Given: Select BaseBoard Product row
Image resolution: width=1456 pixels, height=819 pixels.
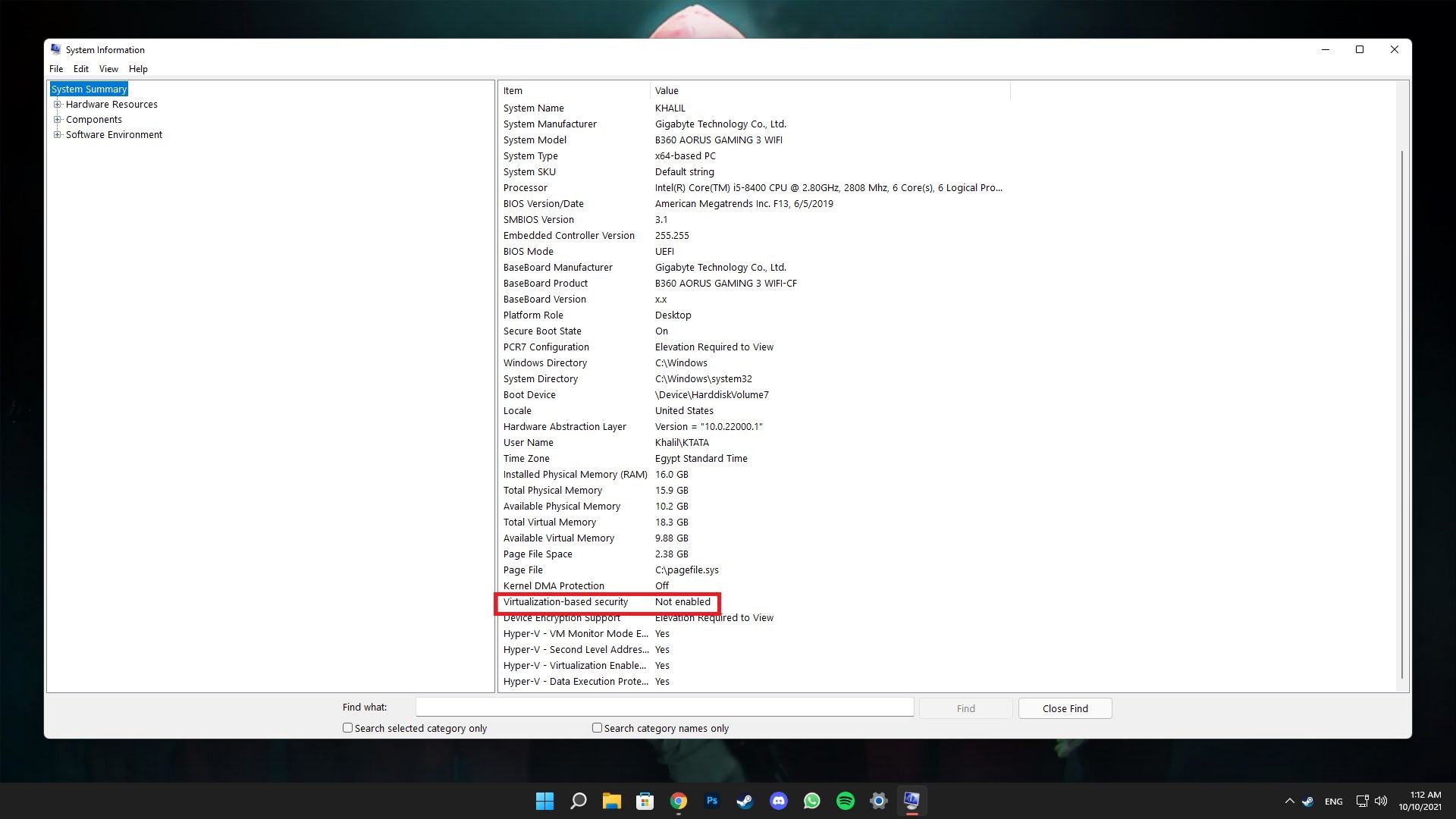Looking at the screenshot, I should pos(755,283).
